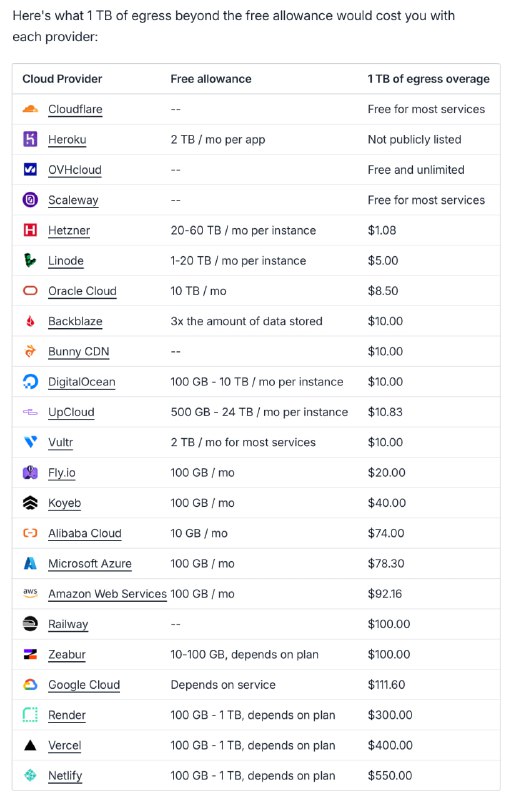Click the Netlify teal logo icon
Screen dimensions: 511x800
click(x=31, y=776)
